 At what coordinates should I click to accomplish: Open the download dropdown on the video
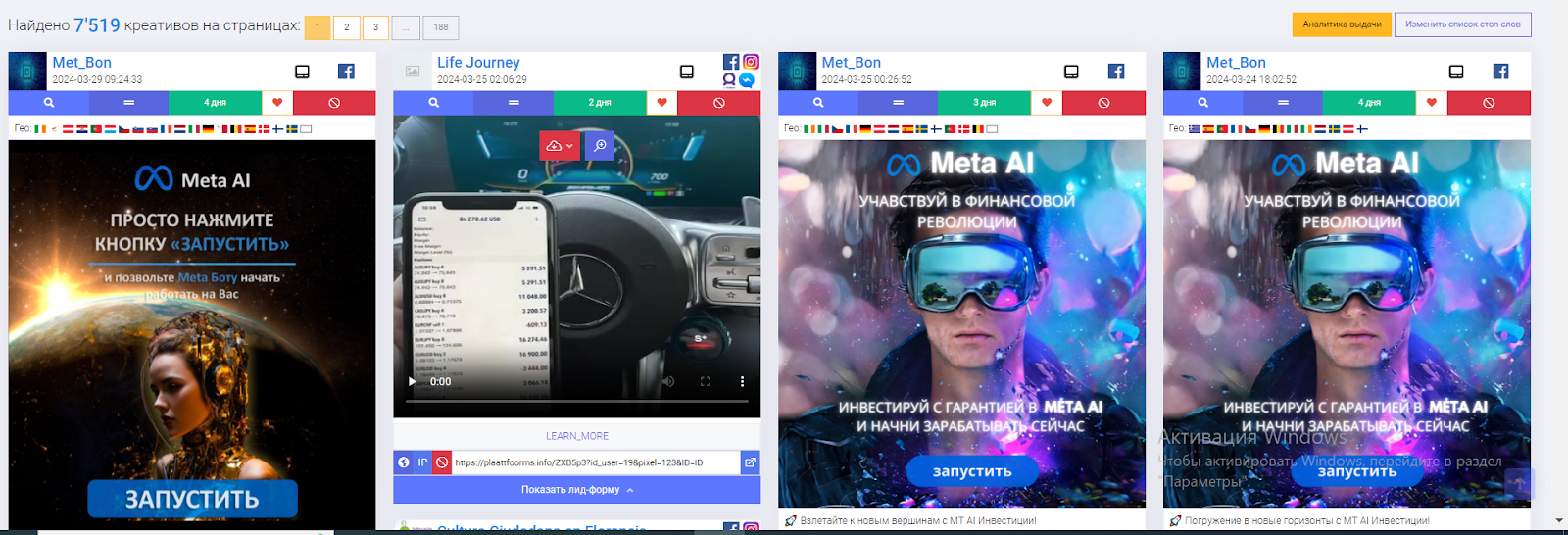[x=560, y=146]
